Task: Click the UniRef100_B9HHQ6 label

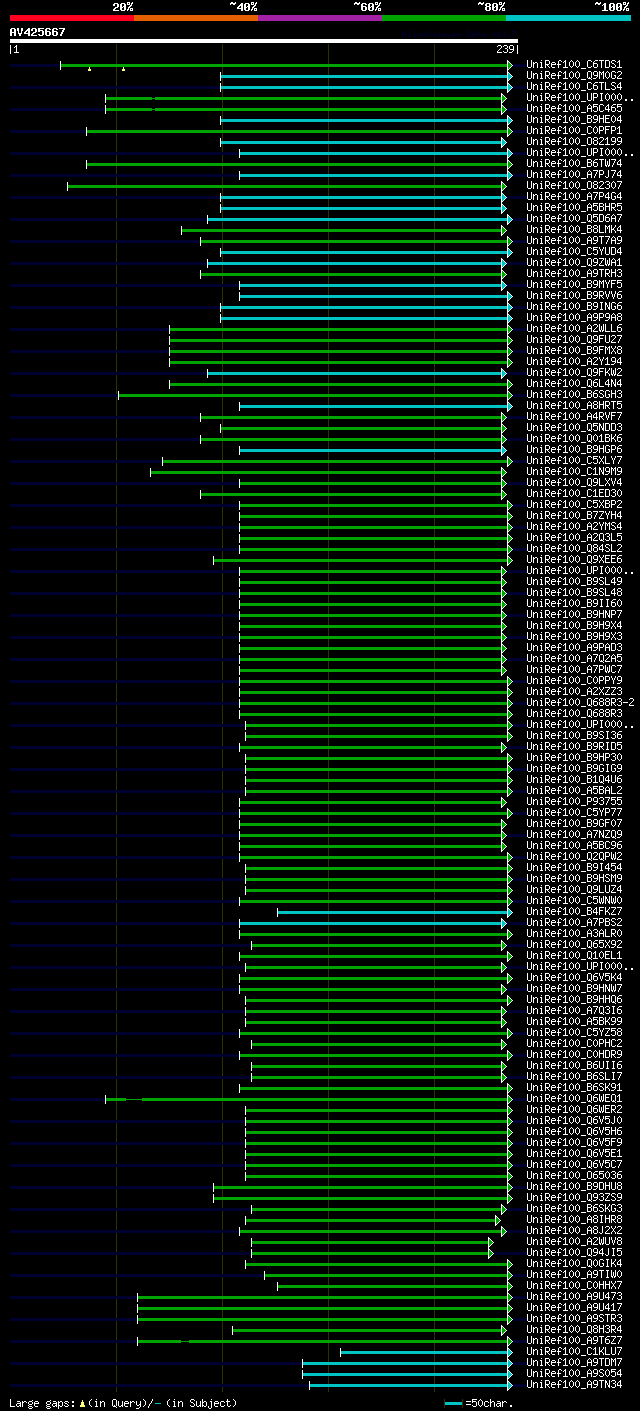Action: (573, 999)
